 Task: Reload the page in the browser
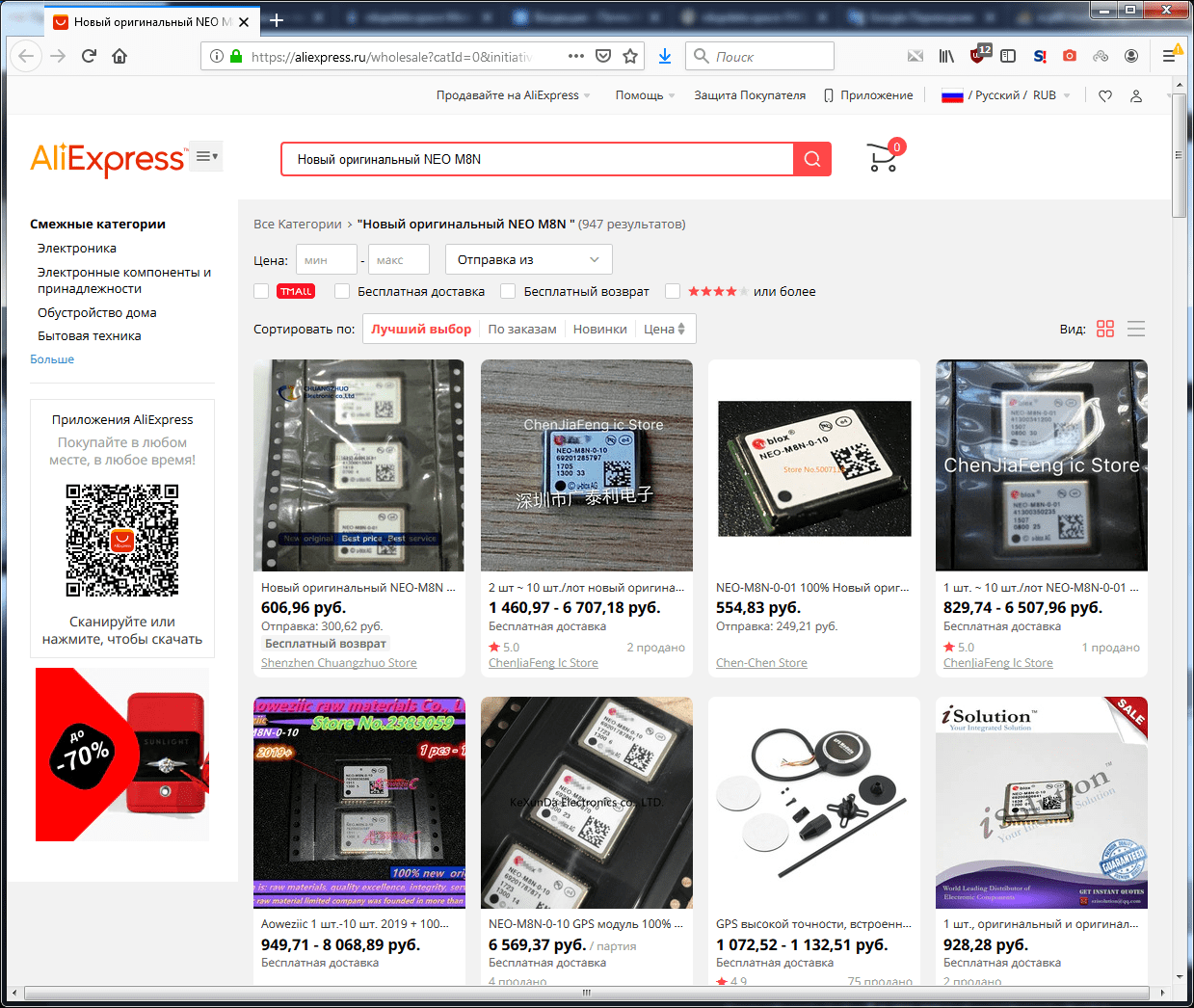(x=89, y=56)
